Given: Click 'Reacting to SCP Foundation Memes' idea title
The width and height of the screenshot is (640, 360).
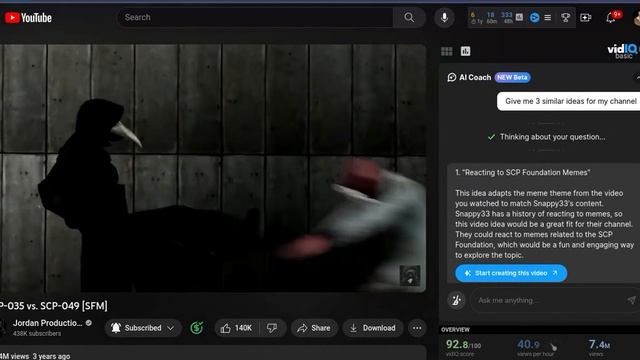Looking at the screenshot, I should pyautogui.click(x=522, y=172).
